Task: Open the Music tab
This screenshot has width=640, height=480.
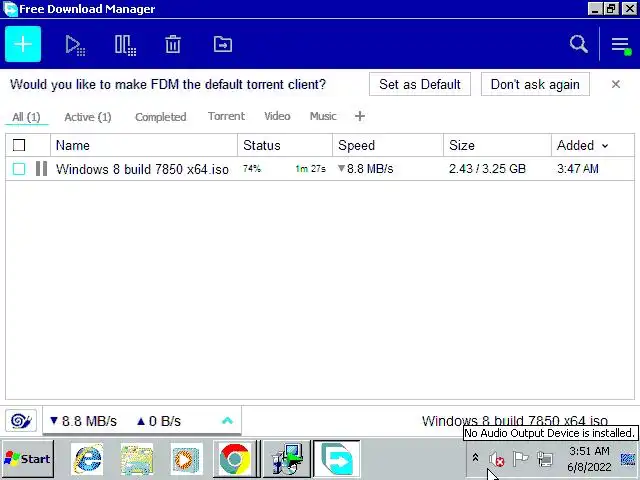Action: click(323, 116)
